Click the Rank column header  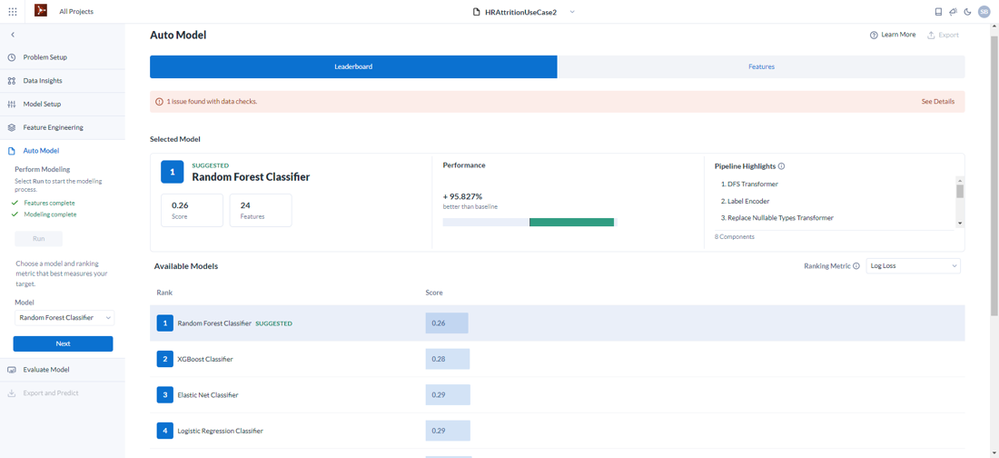click(164, 293)
